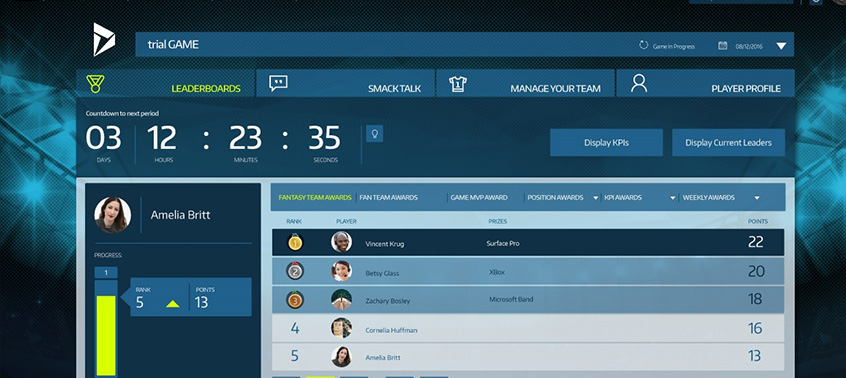Screen dimensions: 846x378
Task: Expand the trial GAME selector arrow
Action: click(x=781, y=46)
